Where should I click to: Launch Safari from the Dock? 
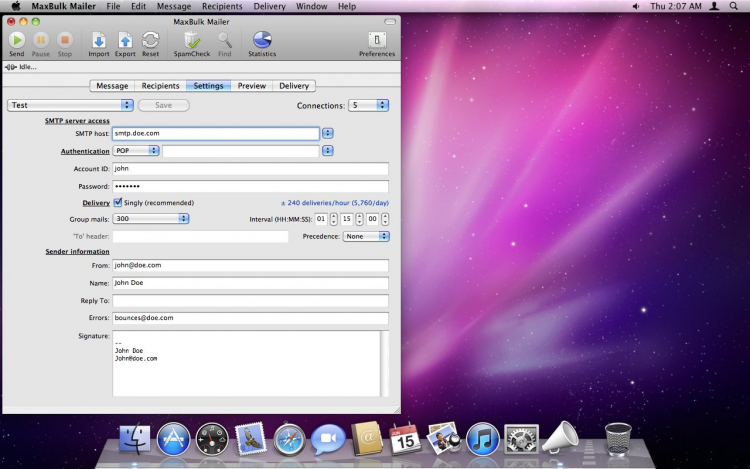[289, 439]
